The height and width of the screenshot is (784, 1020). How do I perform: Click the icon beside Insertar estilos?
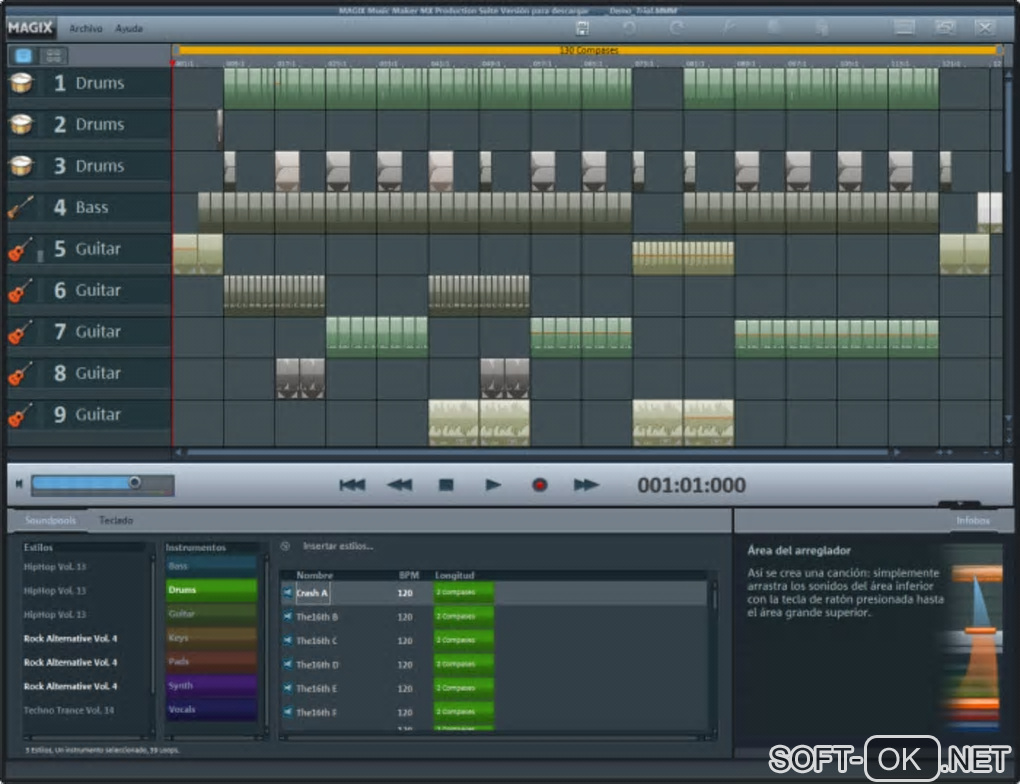click(x=285, y=546)
